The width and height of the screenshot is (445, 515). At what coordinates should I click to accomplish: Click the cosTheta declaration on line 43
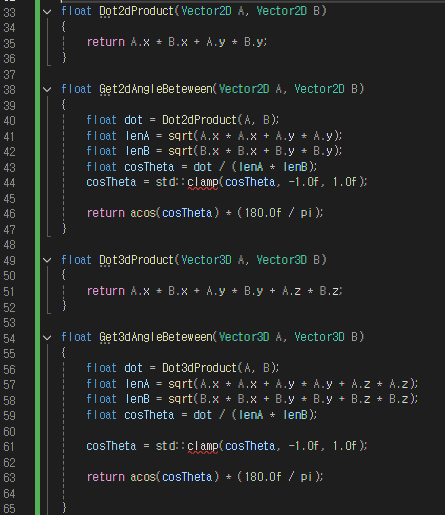tap(149, 167)
